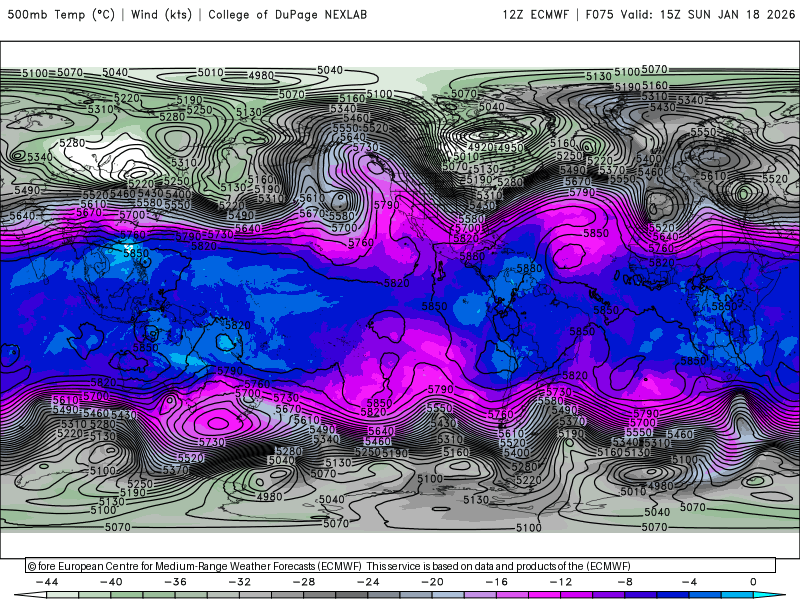Image resolution: width=800 pixels, height=600 pixels.
Task: Click the white arrow tip of the colorbar
Action: pos(30,596)
